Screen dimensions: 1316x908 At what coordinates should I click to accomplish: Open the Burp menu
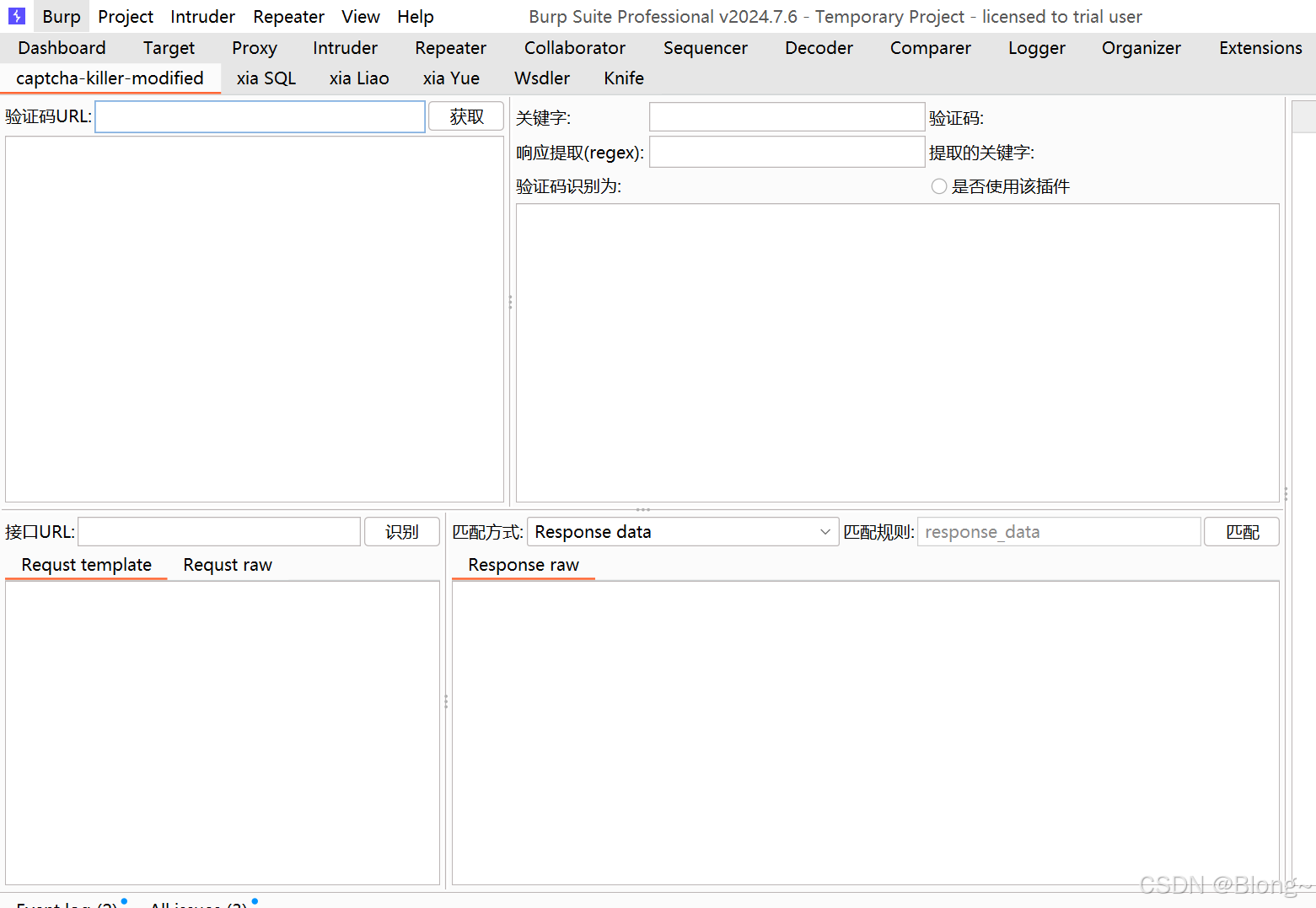click(62, 17)
